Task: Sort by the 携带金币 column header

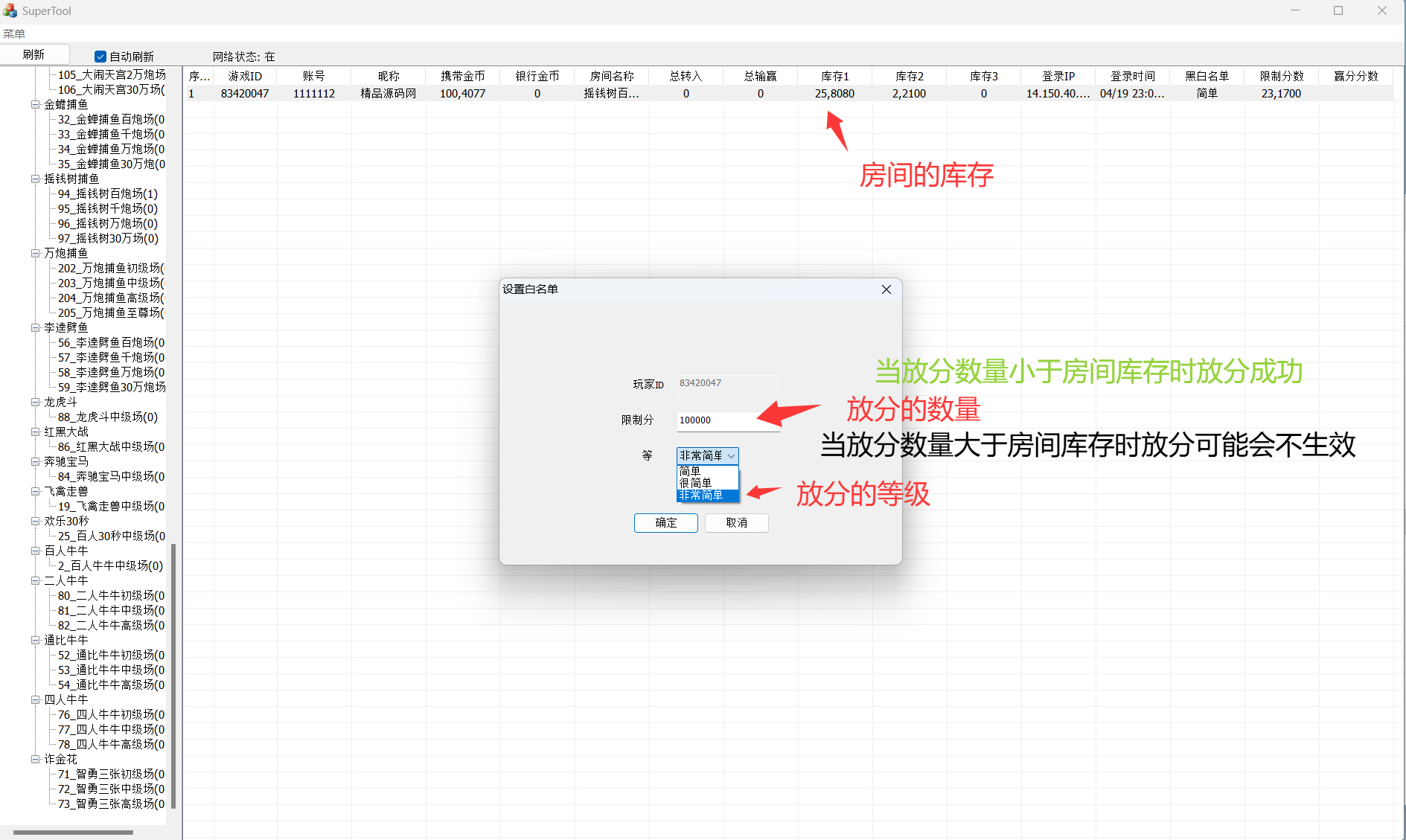Action: tap(462, 76)
